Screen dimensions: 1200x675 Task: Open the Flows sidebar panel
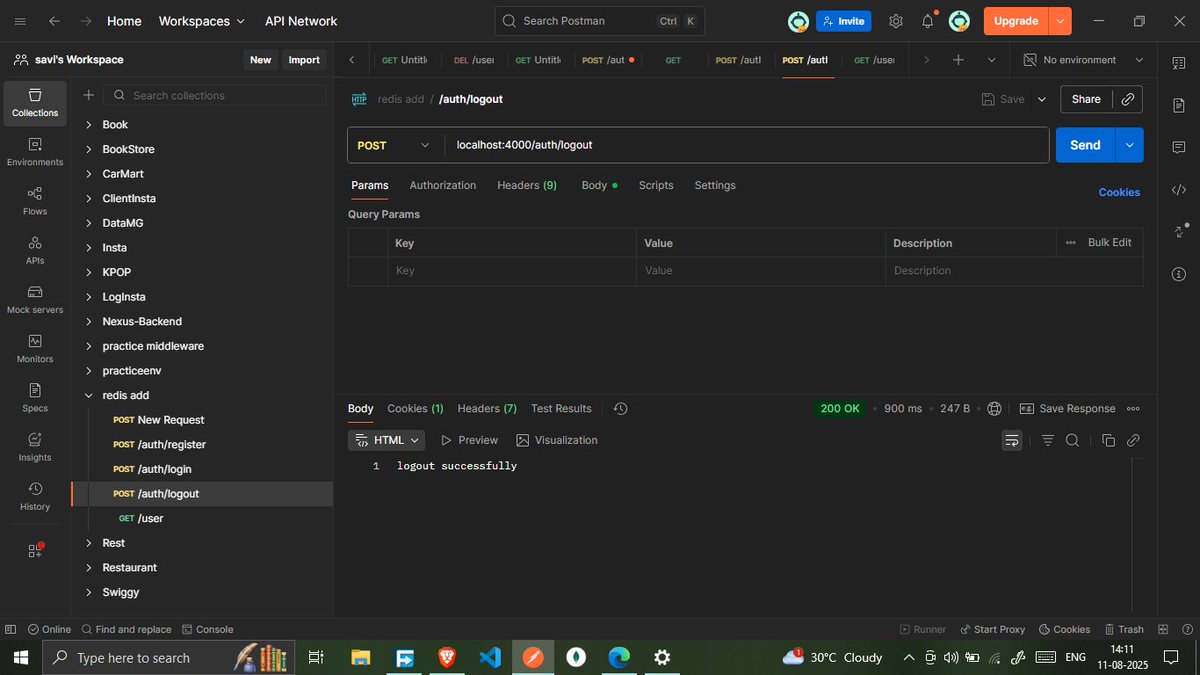pos(35,201)
